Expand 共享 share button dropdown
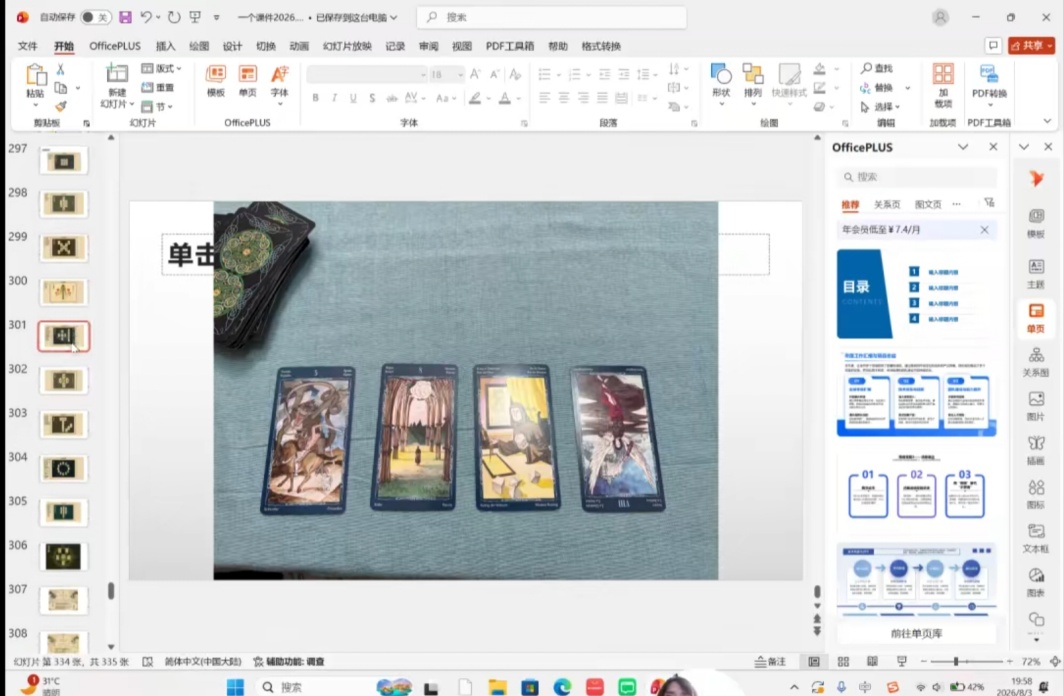 (x=1049, y=45)
